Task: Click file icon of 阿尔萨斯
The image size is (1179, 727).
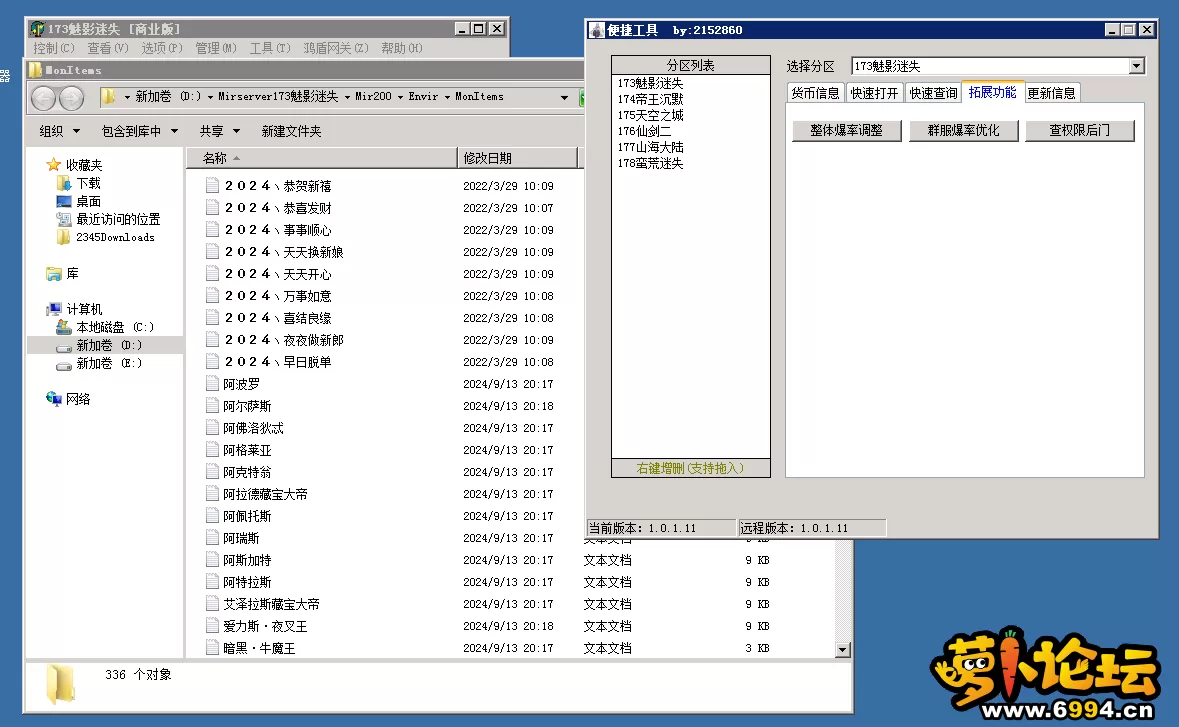Action: (212, 405)
